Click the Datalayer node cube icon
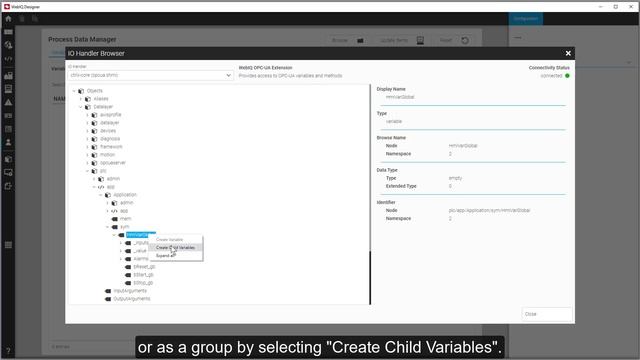640x360 pixels. (88, 107)
